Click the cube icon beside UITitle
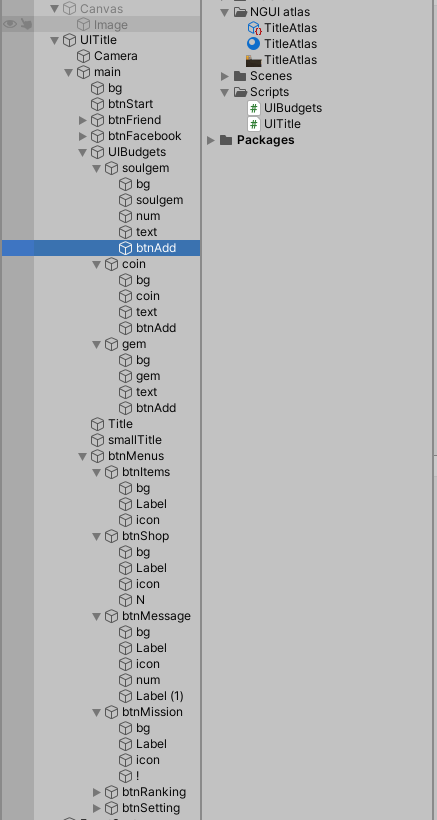The image size is (437, 820). 70,40
